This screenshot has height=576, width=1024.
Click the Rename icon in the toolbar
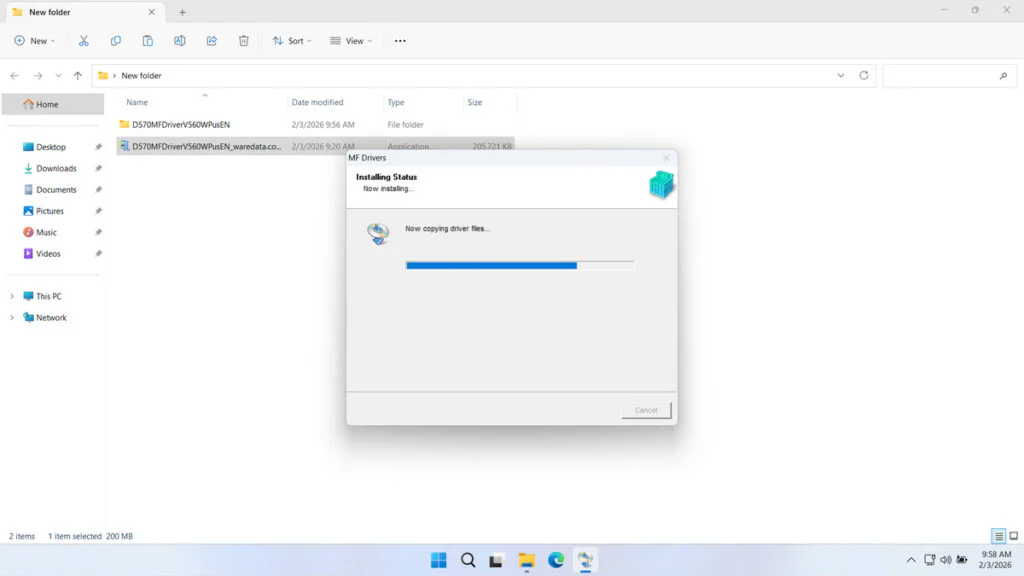[180, 40]
